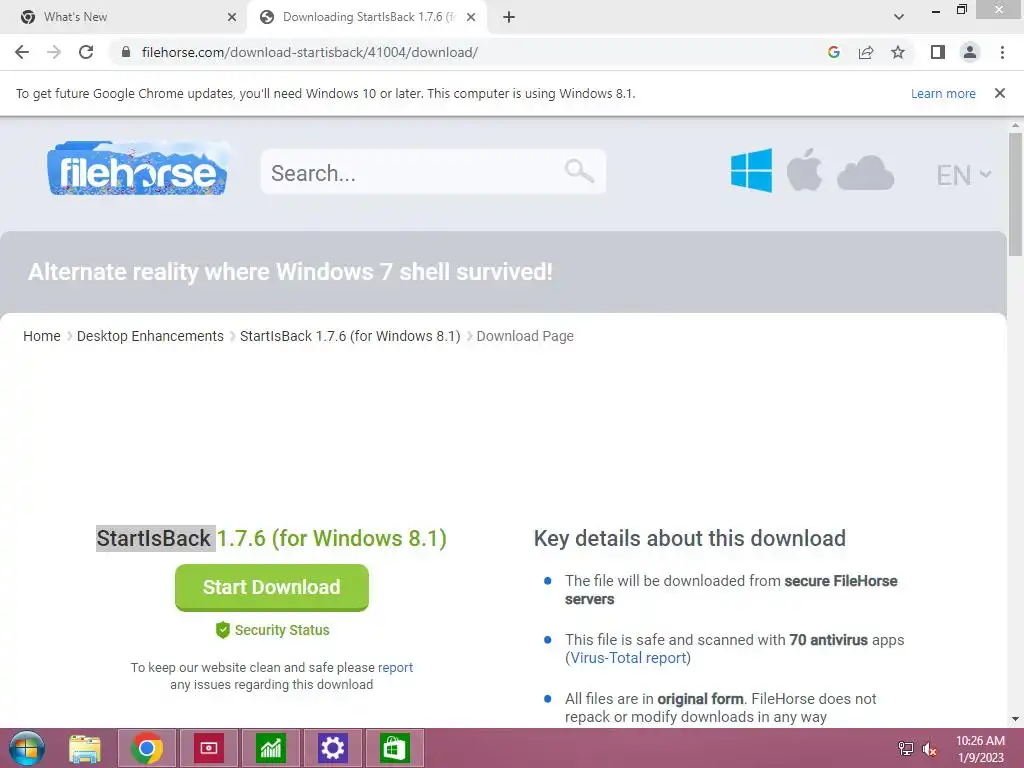Click scrollbar down arrow
The height and width of the screenshot is (768, 1024).
point(1015,720)
